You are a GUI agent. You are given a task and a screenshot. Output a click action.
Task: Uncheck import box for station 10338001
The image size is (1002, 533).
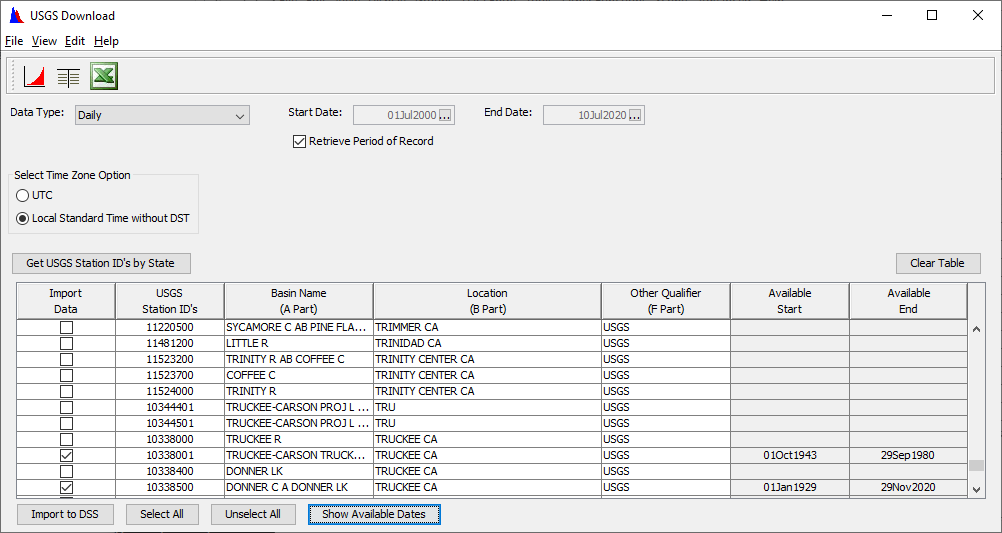(x=66, y=455)
